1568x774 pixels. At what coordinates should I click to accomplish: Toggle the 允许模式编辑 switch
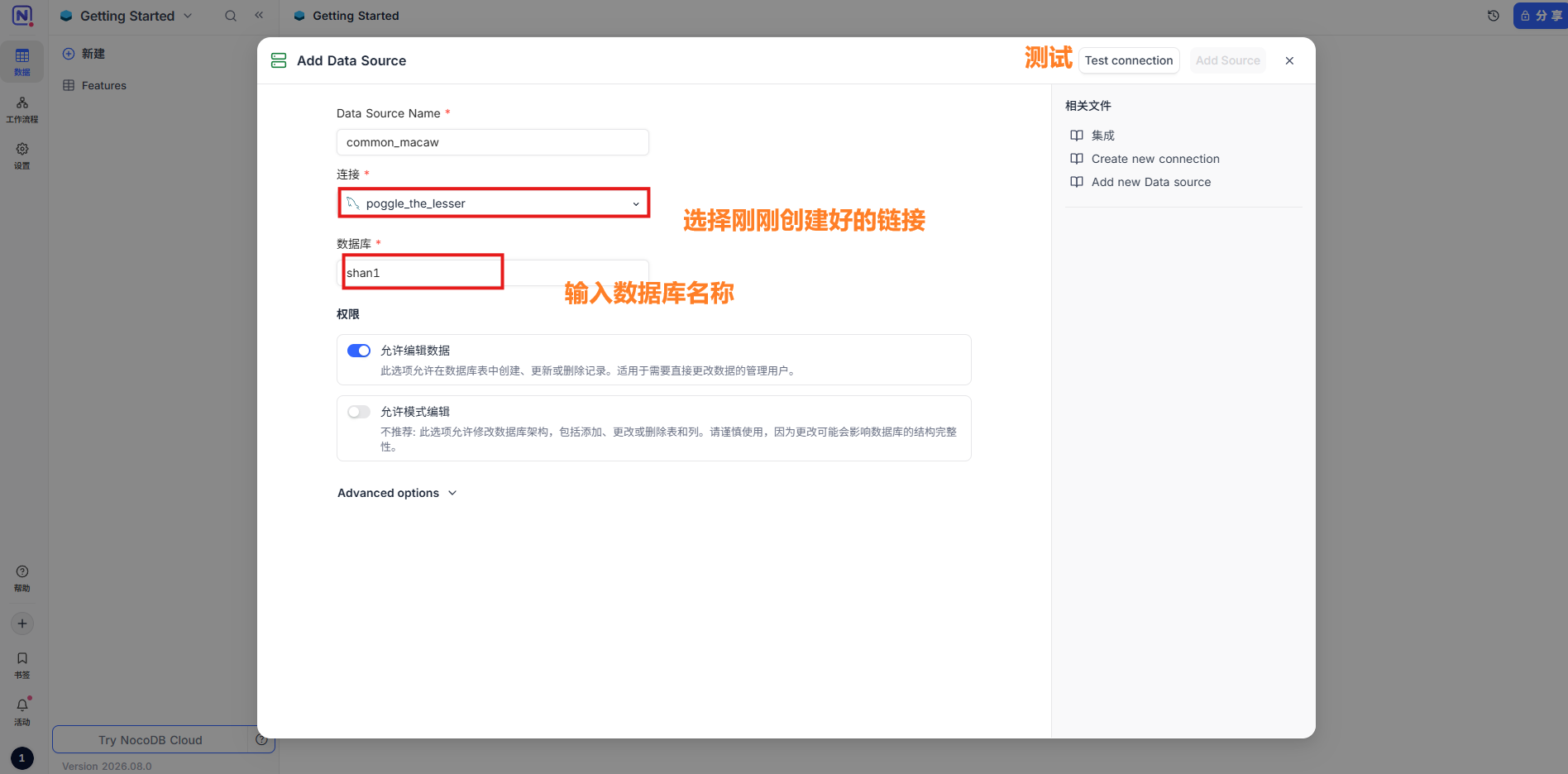point(359,412)
